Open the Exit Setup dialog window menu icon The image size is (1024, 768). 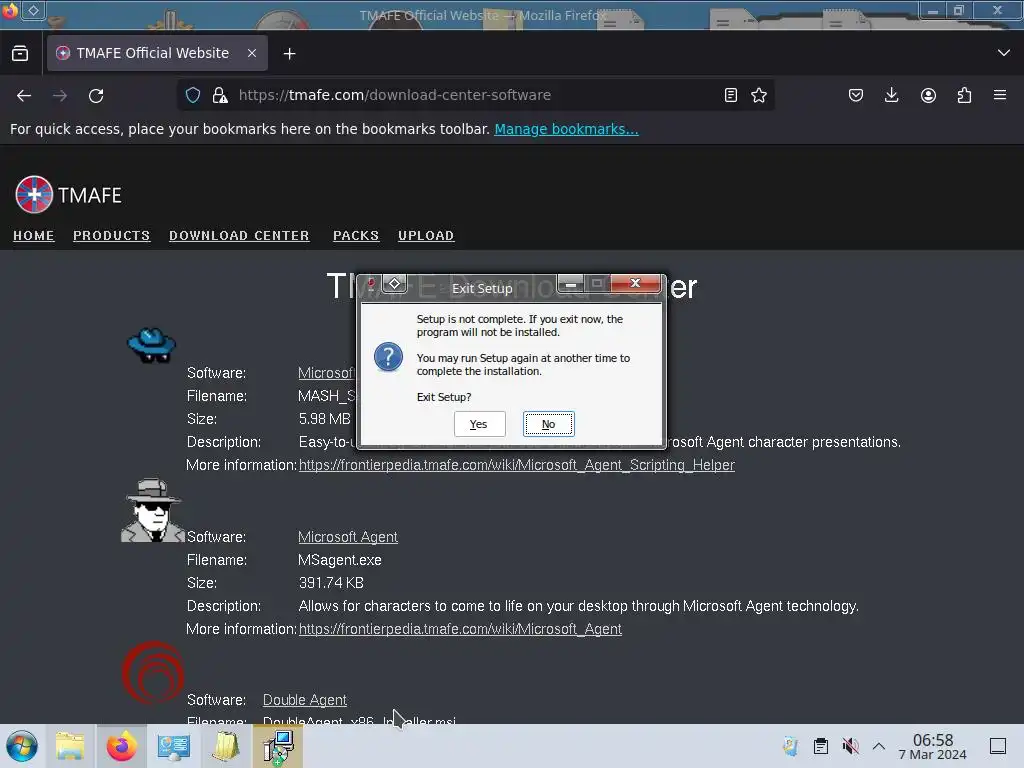click(394, 284)
